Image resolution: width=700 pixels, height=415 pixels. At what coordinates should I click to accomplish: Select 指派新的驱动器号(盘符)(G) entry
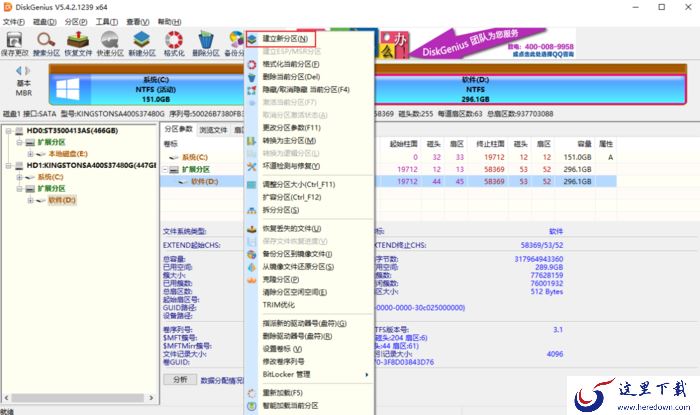pos(304,324)
